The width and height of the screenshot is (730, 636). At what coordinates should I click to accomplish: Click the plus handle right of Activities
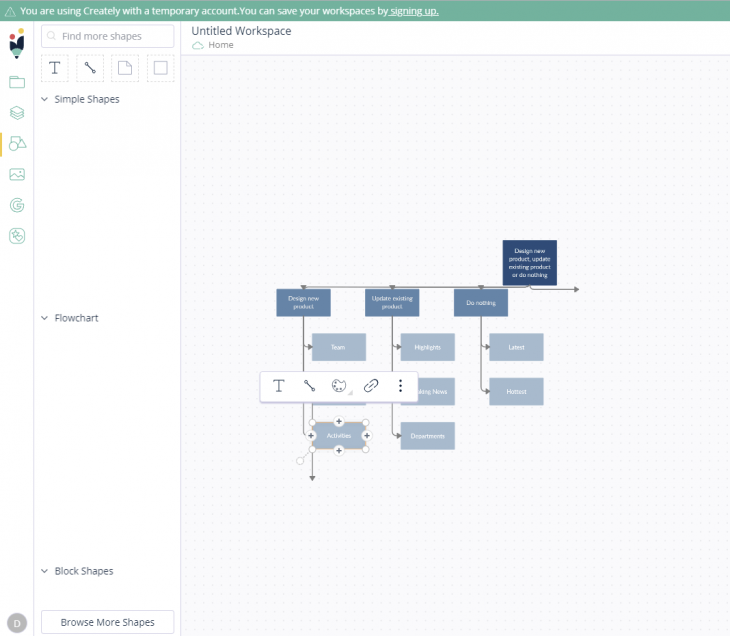(367, 436)
